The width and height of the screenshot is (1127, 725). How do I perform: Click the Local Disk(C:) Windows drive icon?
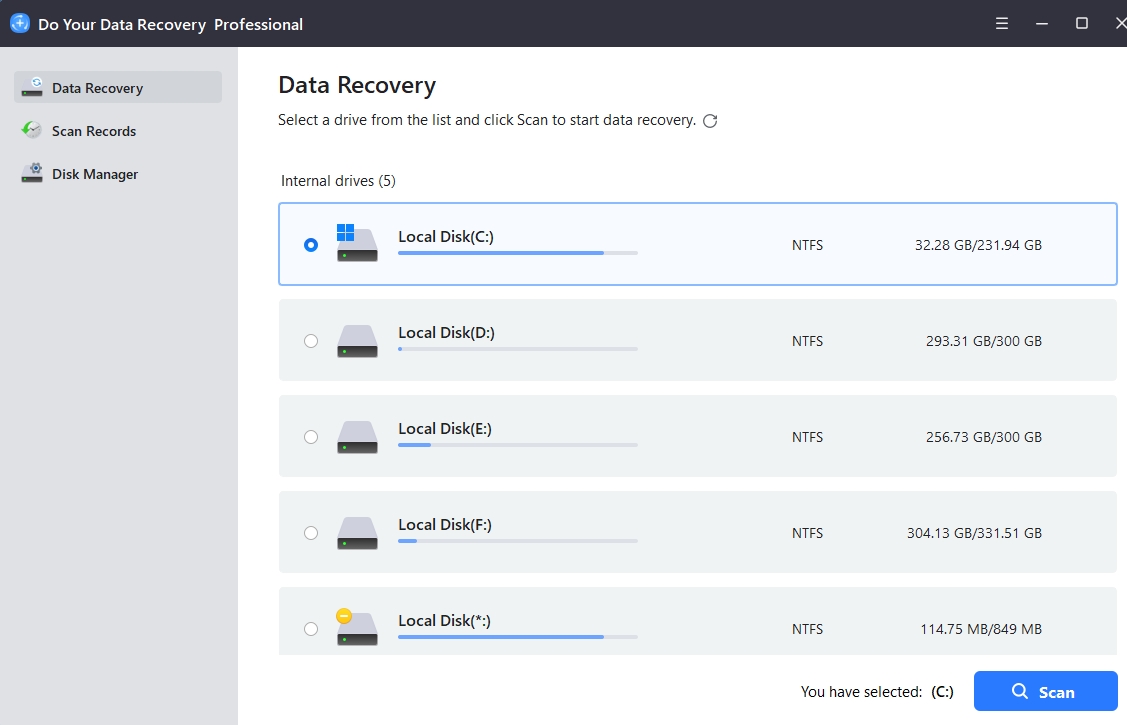pyautogui.click(x=357, y=243)
